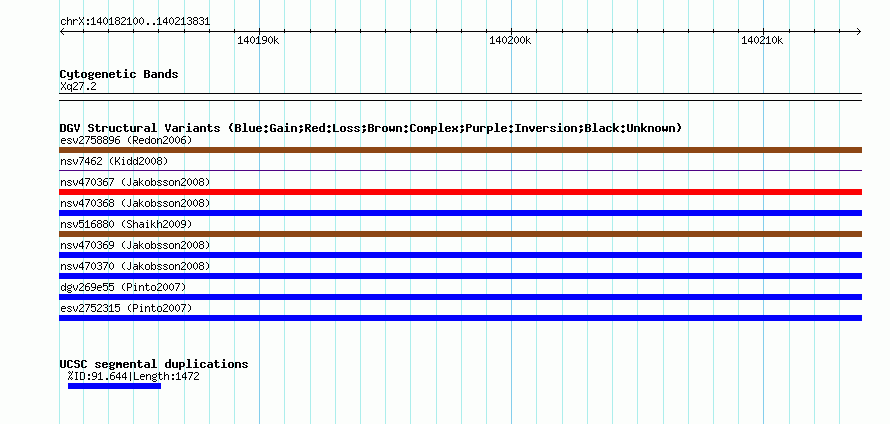Select the Cytogenetic Bands track title
Viewport: 890px width, 424px height.
coord(119,74)
